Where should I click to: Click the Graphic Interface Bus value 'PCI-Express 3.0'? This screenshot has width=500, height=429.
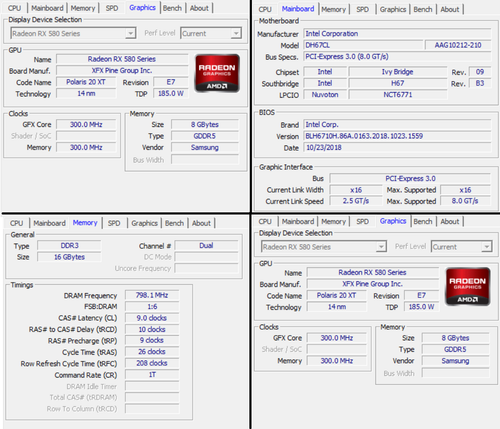pos(410,178)
